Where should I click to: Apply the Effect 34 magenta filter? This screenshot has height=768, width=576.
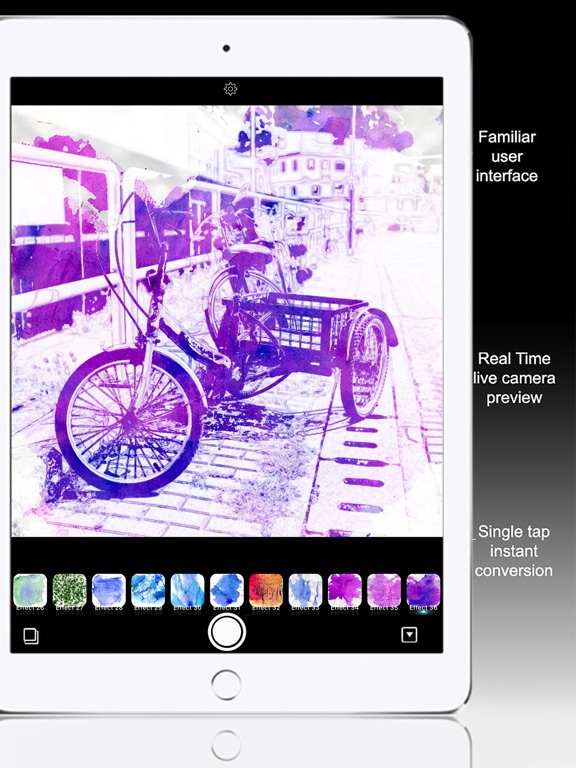point(345,591)
